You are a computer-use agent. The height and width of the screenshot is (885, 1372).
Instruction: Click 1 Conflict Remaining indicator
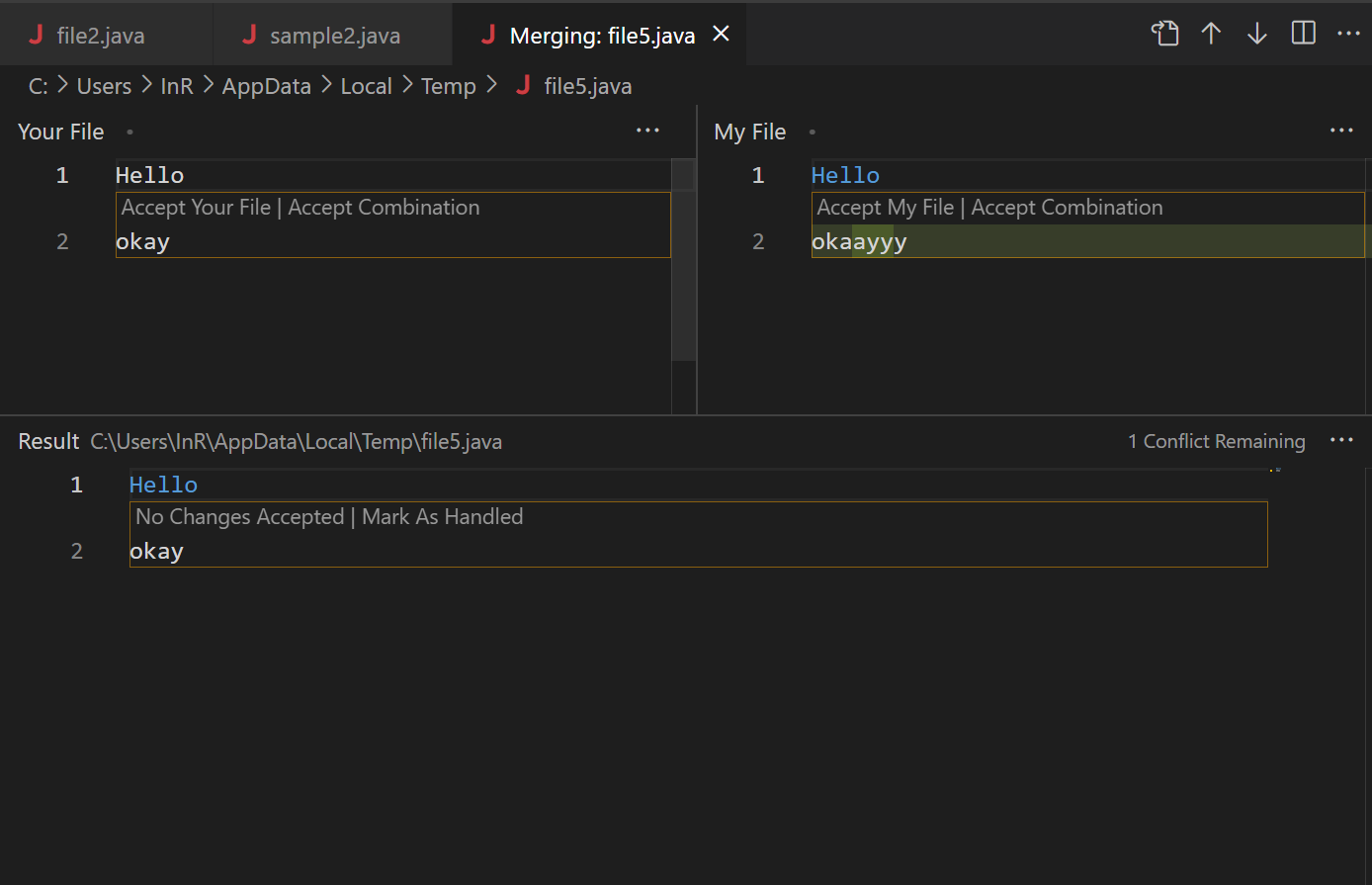pyautogui.click(x=1217, y=441)
